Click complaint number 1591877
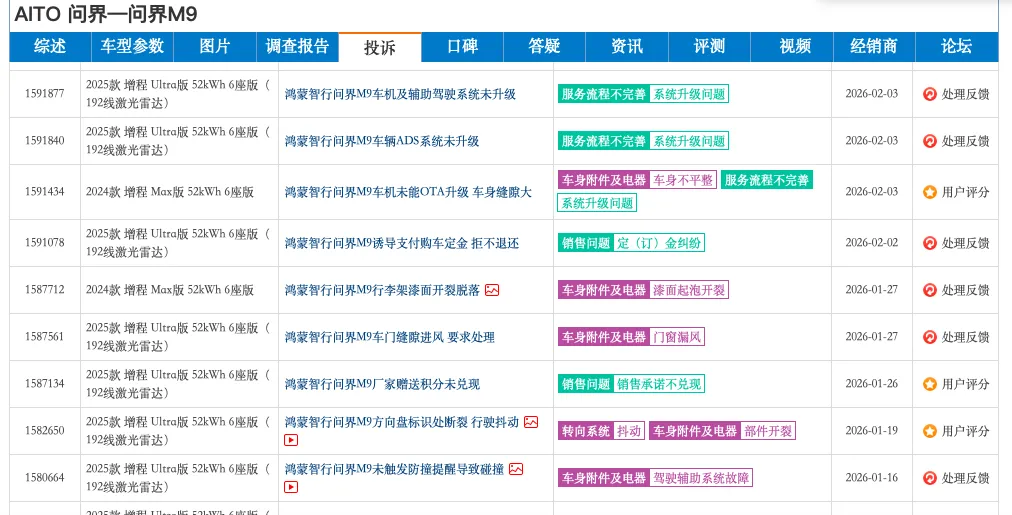Image resolution: width=1012 pixels, height=515 pixels. pyautogui.click(x=45, y=94)
